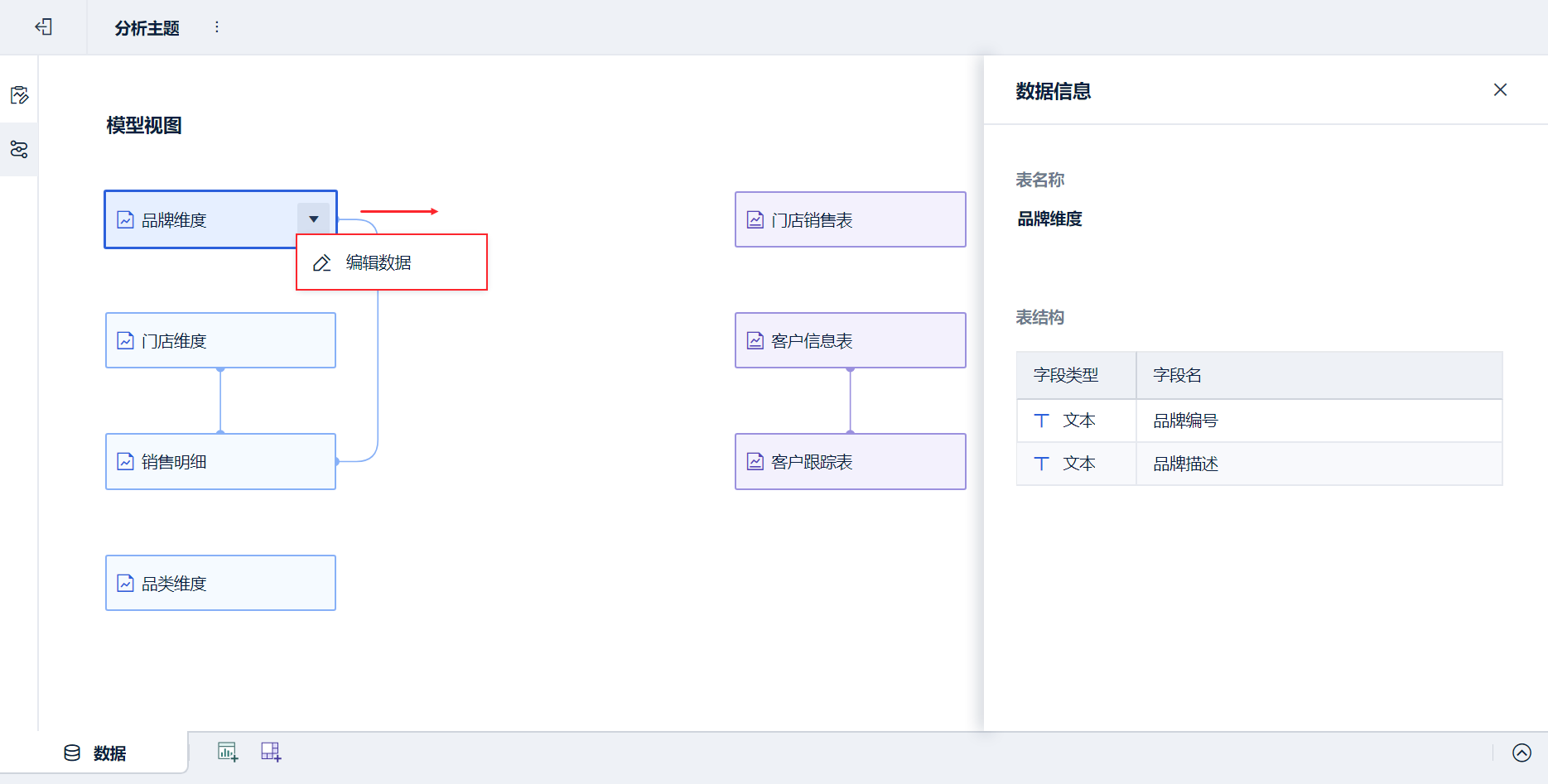Image resolution: width=1548 pixels, height=784 pixels.
Task: Click the 品牌编号 field row
Action: click(1259, 421)
